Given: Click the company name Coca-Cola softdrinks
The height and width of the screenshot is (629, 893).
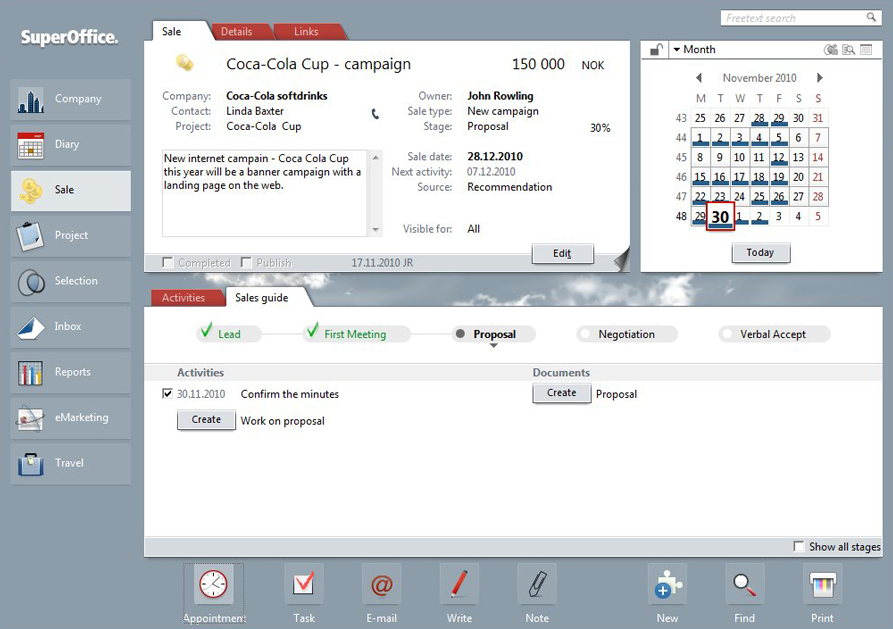Looking at the screenshot, I should click(277, 96).
